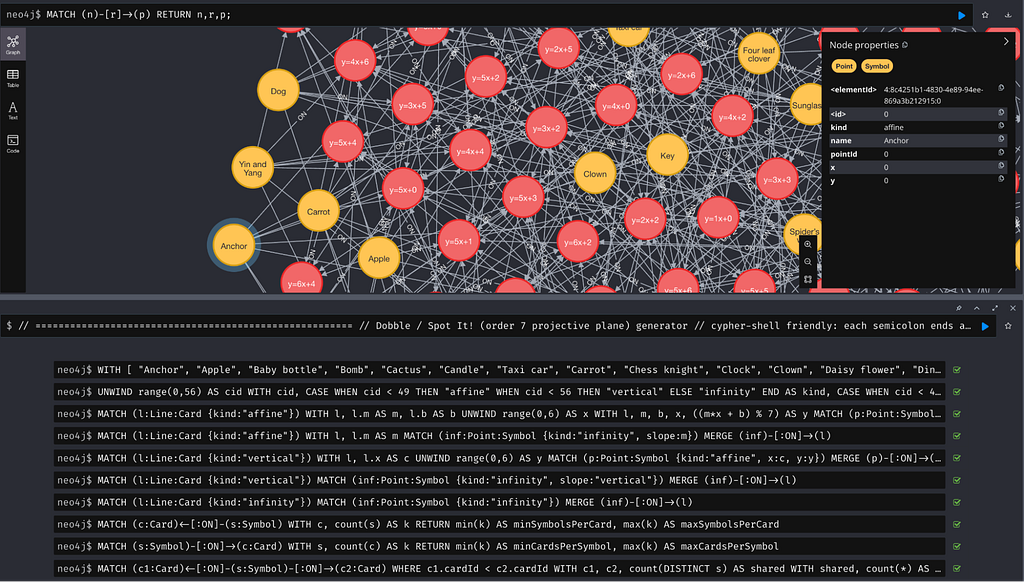Image resolution: width=1024 pixels, height=582 pixels.
Task: Download the graph result using export icon
Action: pyautogui.click(x=1009, y=15)
